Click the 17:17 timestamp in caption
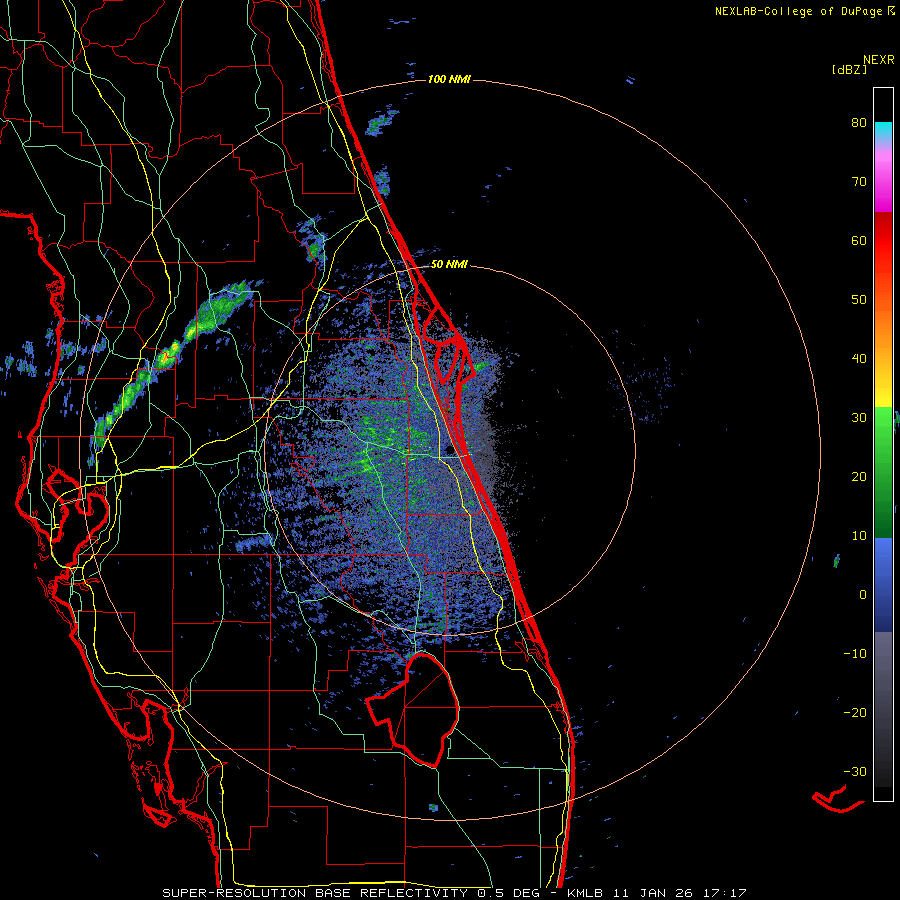Viewport: 900px width, 900px height. pyautogui.click(x=723, y=893)
